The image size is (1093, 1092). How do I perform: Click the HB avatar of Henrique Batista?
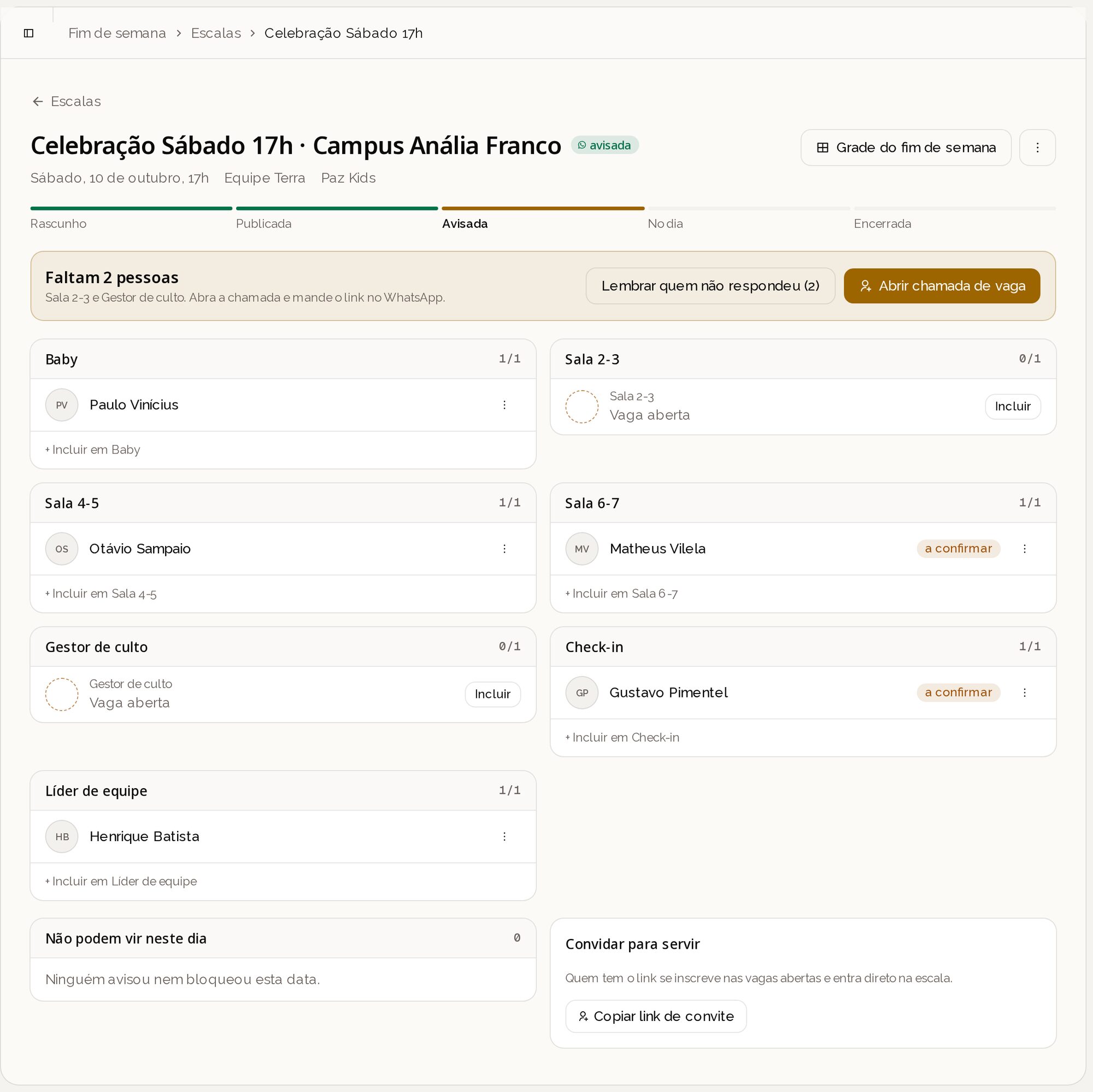tap(62, 836)
